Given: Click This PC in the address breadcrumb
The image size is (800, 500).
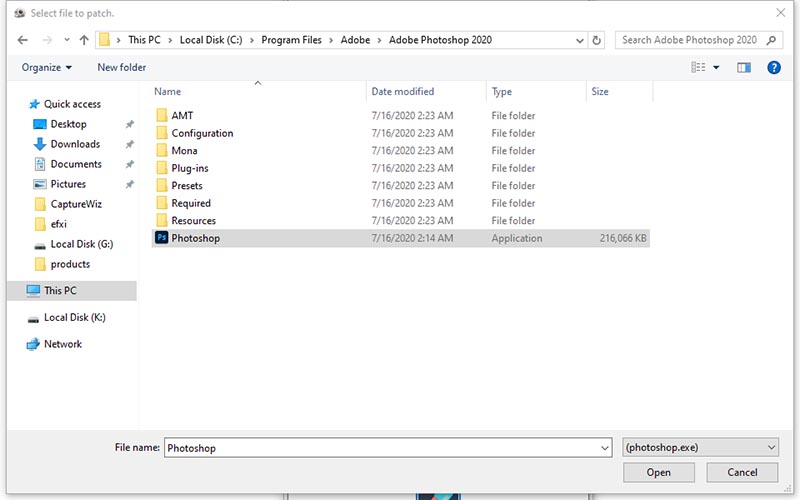Looking at the screenshot, I should [144, 40].
